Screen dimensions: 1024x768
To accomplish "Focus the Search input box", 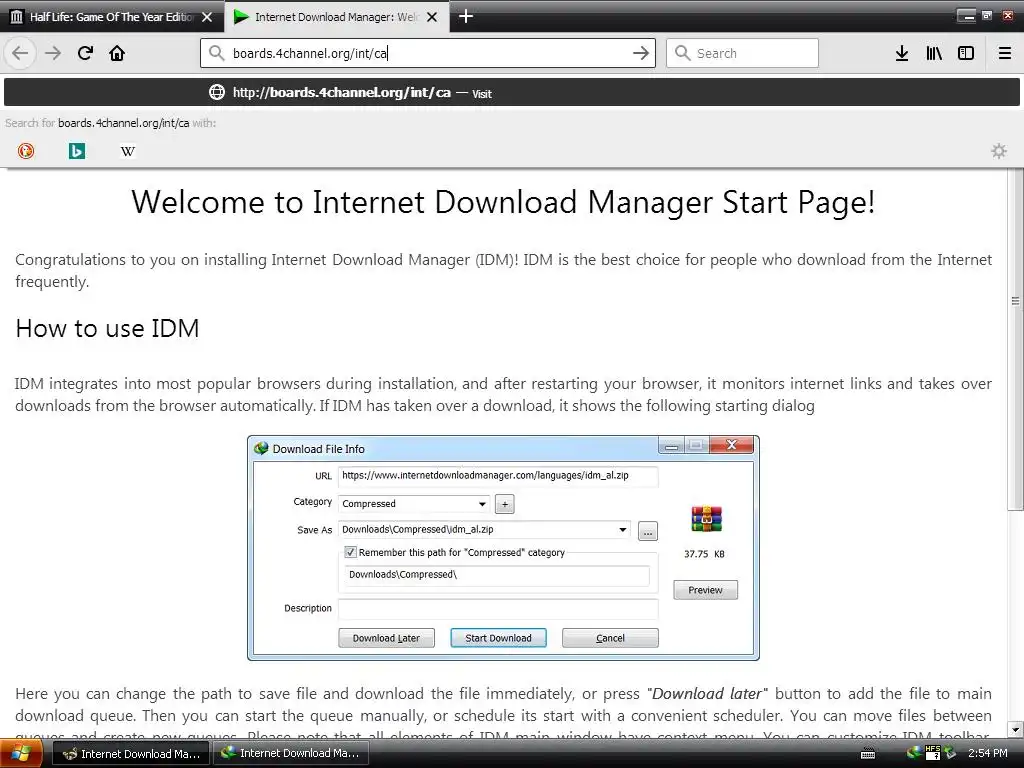I will (742, 53).
